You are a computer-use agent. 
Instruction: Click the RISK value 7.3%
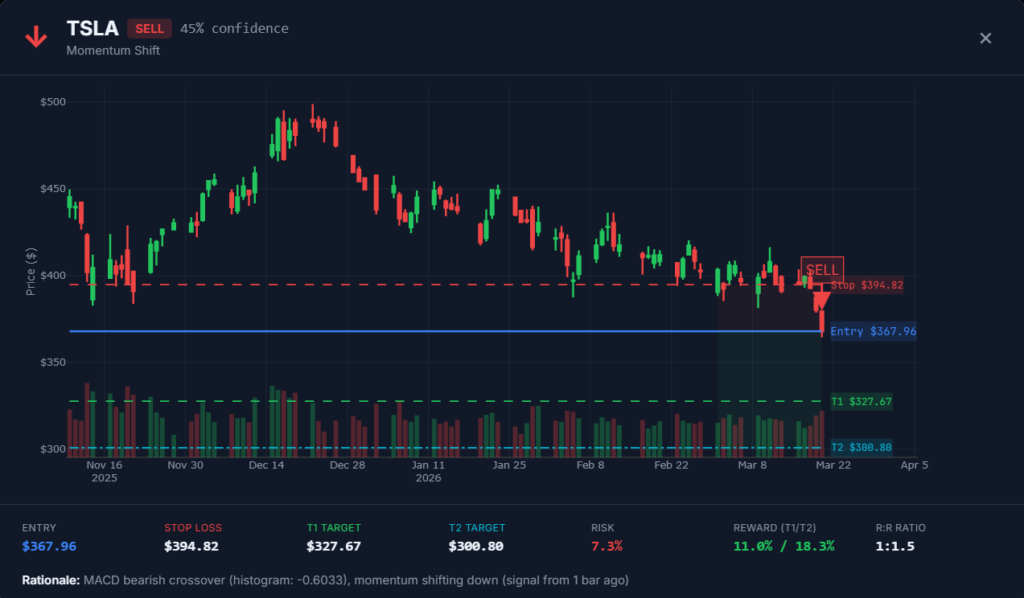(607, 546)
